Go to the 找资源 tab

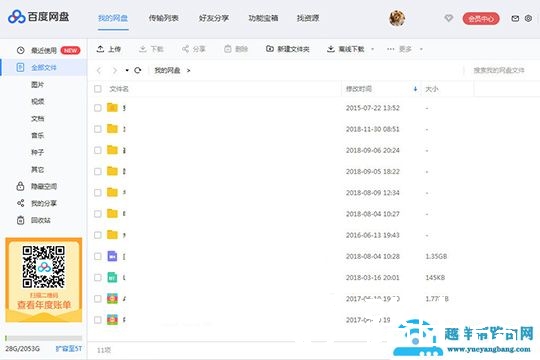pyautogui.click(x=308, y=18)
